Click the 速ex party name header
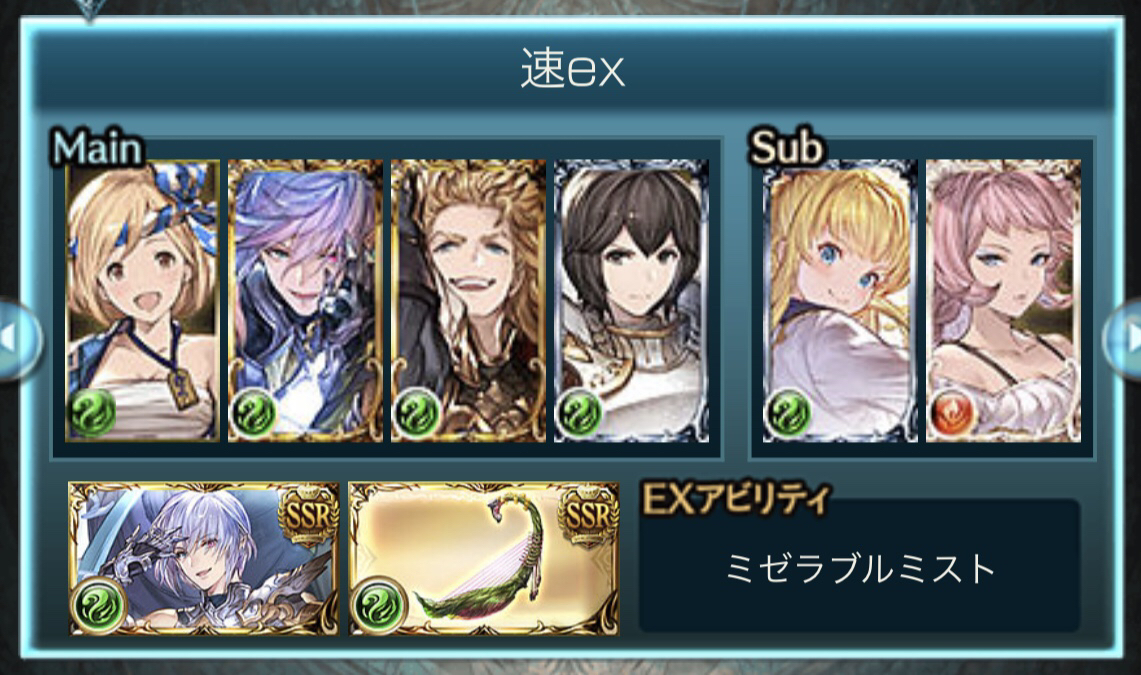This screenshot has height=675, width=1141. (572, 70)
